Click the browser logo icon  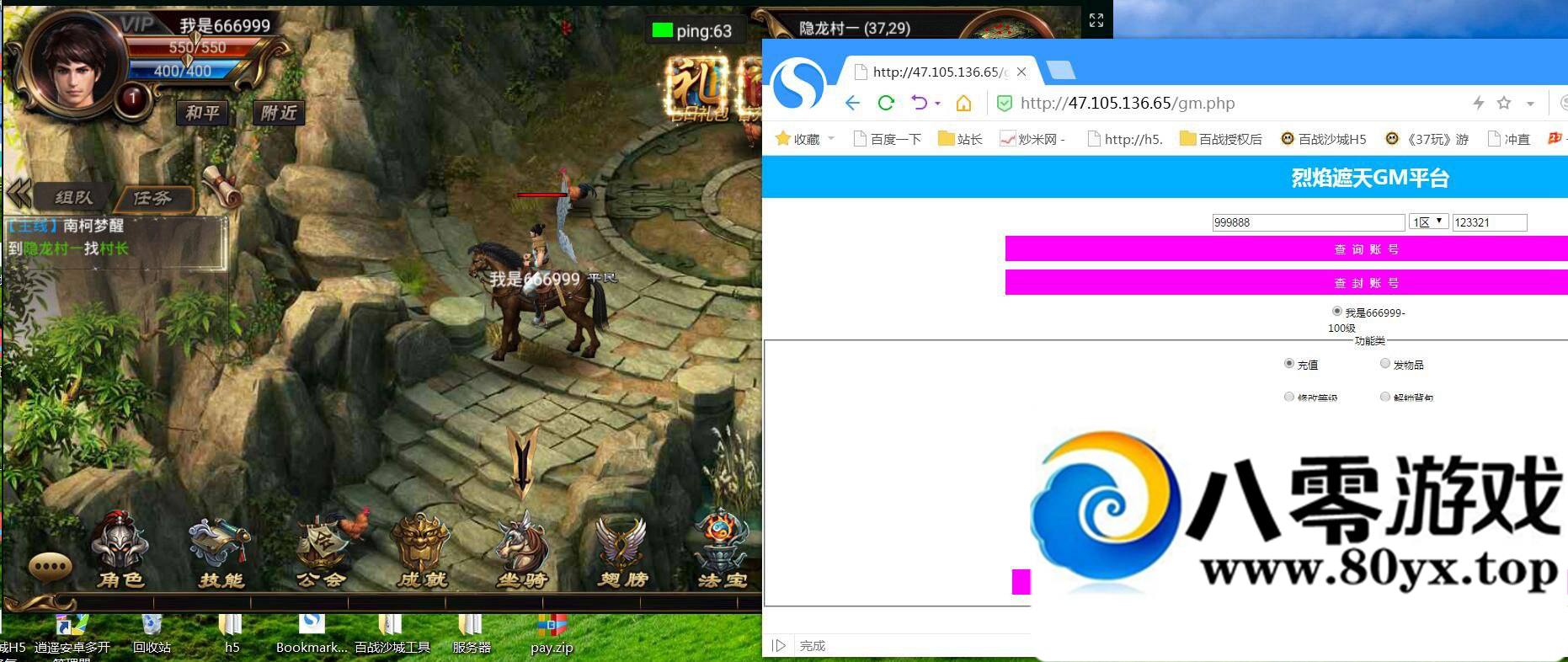point(799,84)
